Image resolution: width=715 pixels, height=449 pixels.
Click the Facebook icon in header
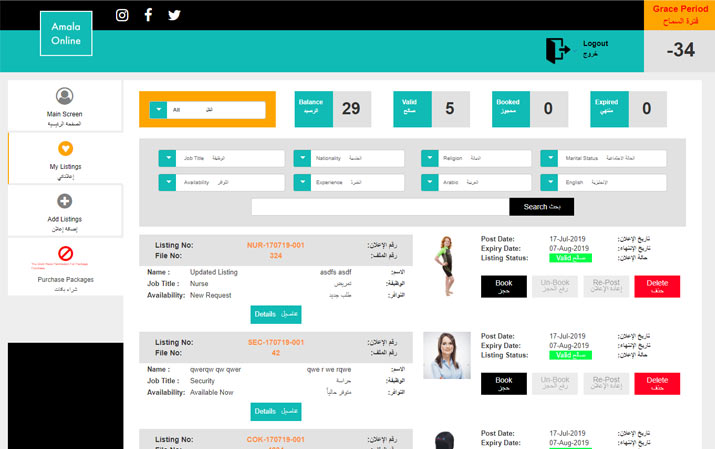tap(148, 15)
